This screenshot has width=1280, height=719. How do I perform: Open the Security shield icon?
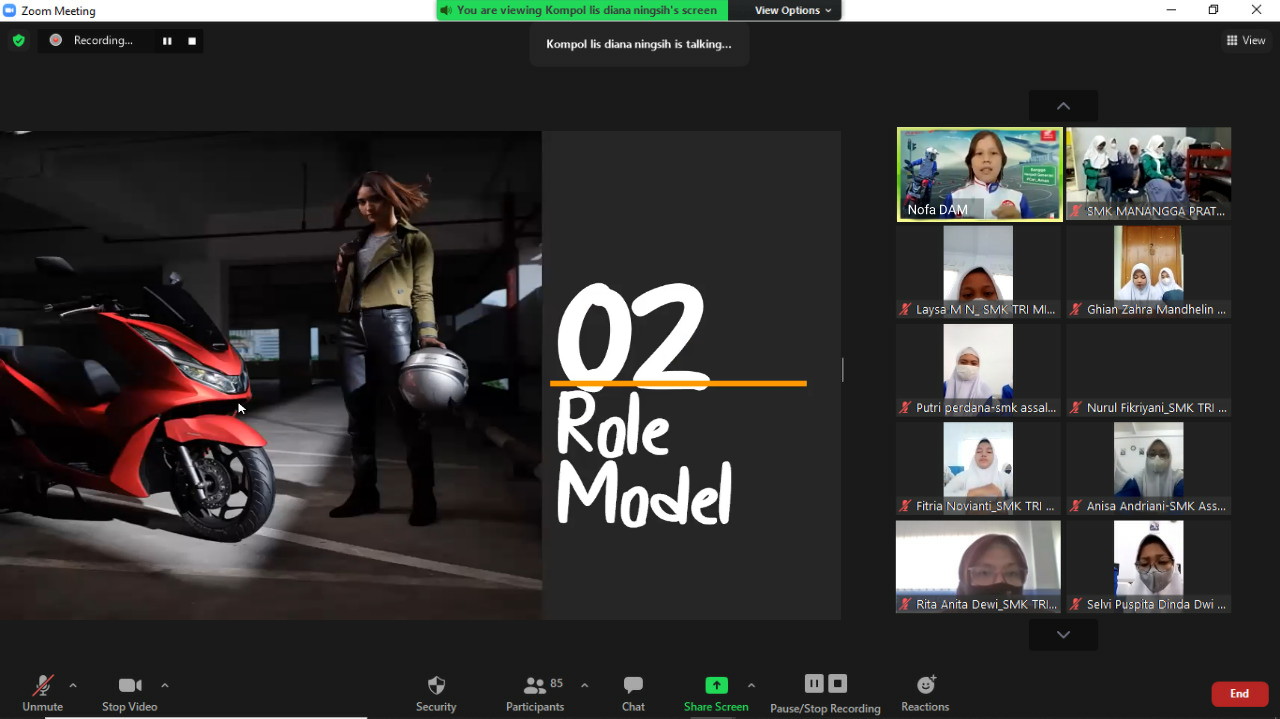click(436, 686)
